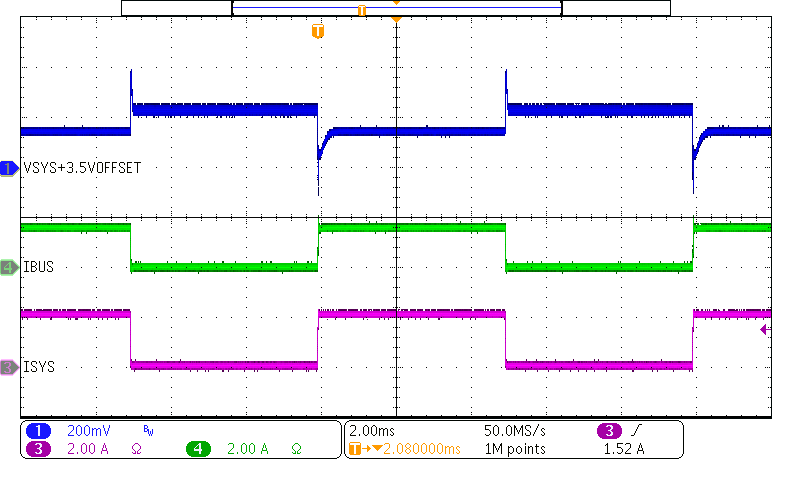
Task: Click the rising edge trigger slope symbol
Action: coord(635,430)
